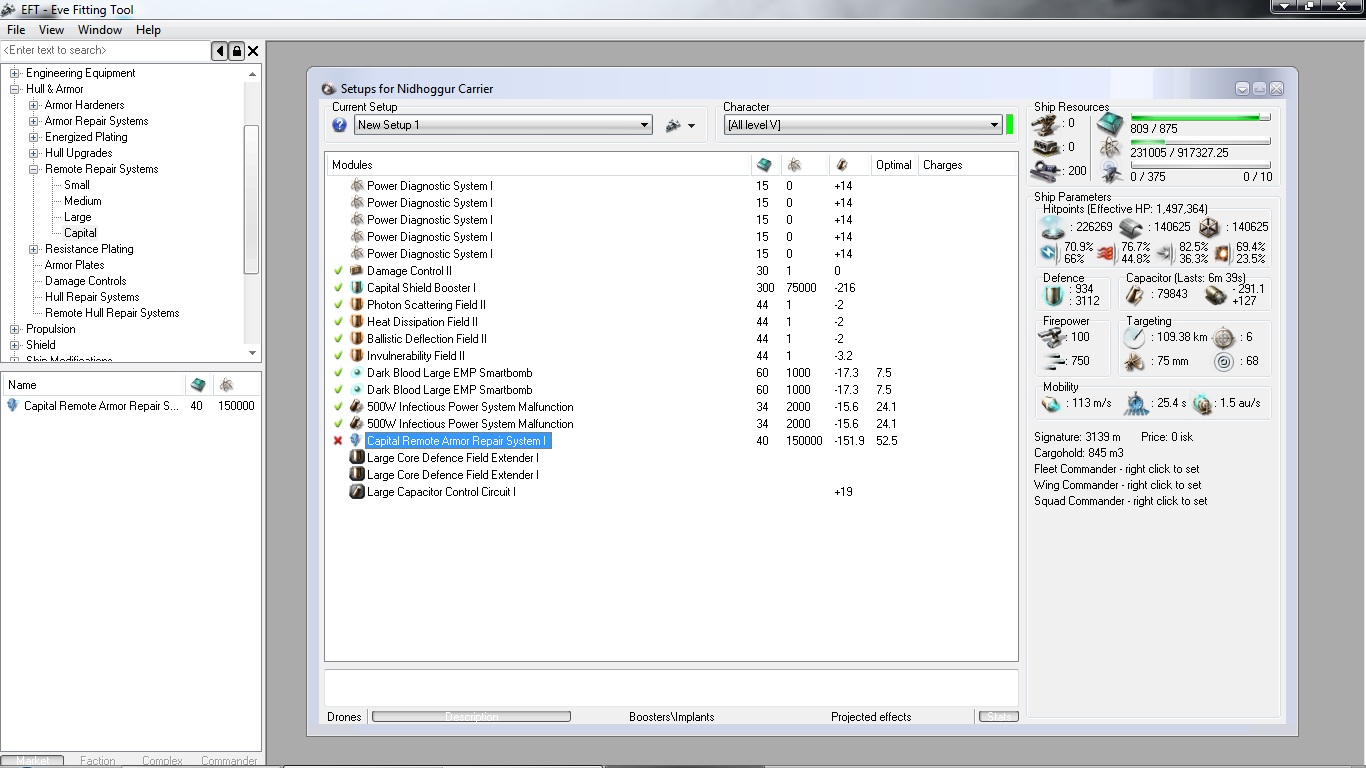Toggle Photon Scattering Field II active checkmark
Screen dimensions: 1366x768
338,305
